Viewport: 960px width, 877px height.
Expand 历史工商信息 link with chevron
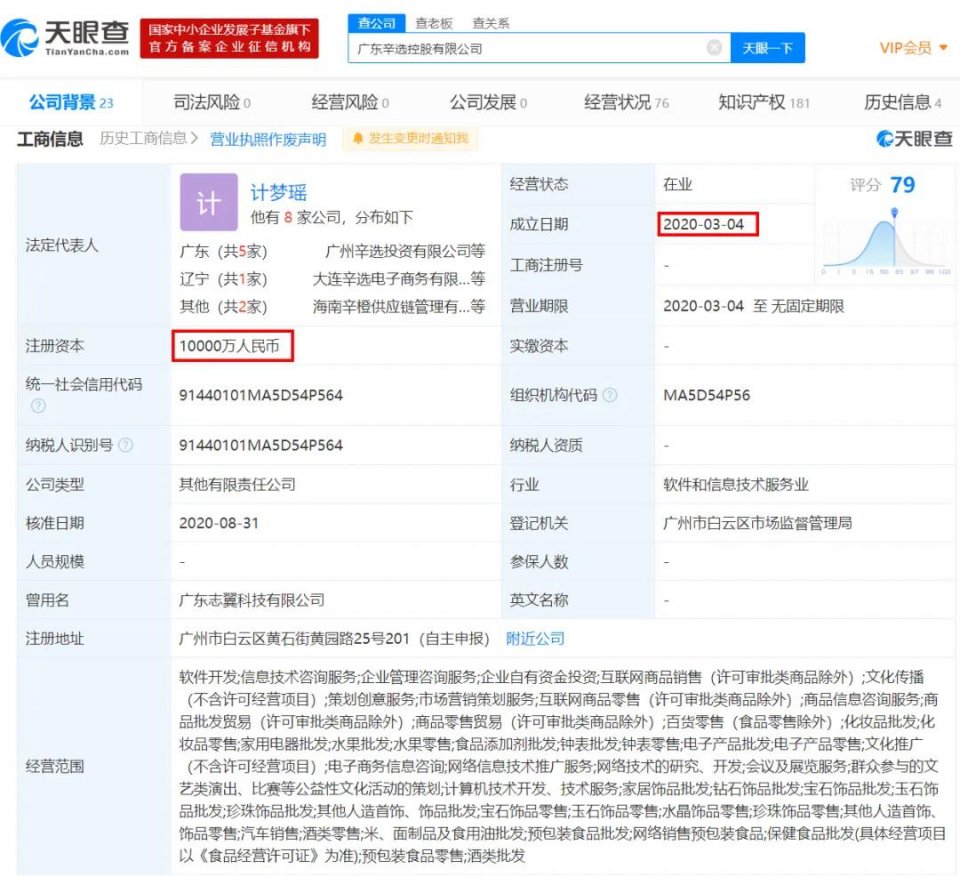click(x=149, y=139)
